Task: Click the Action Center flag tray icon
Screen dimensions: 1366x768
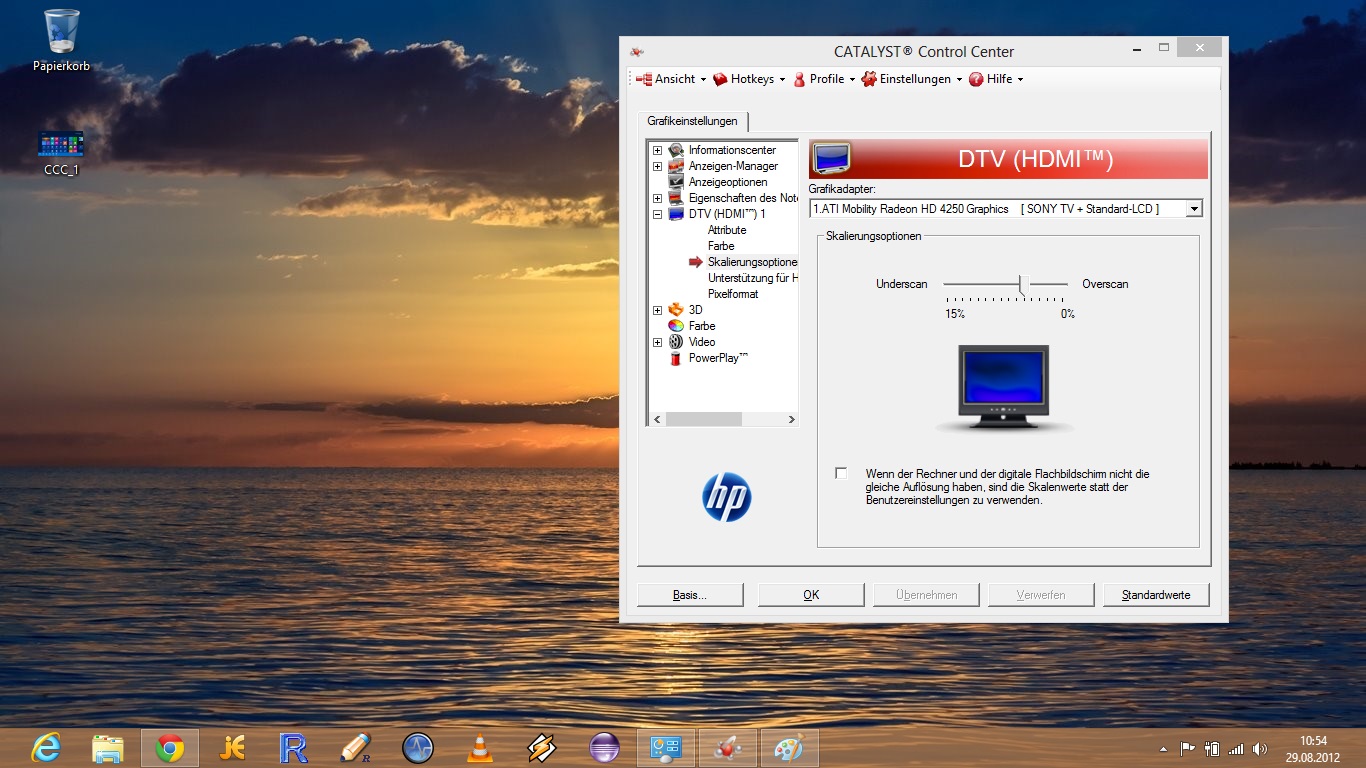Action: click(1188, 749)
